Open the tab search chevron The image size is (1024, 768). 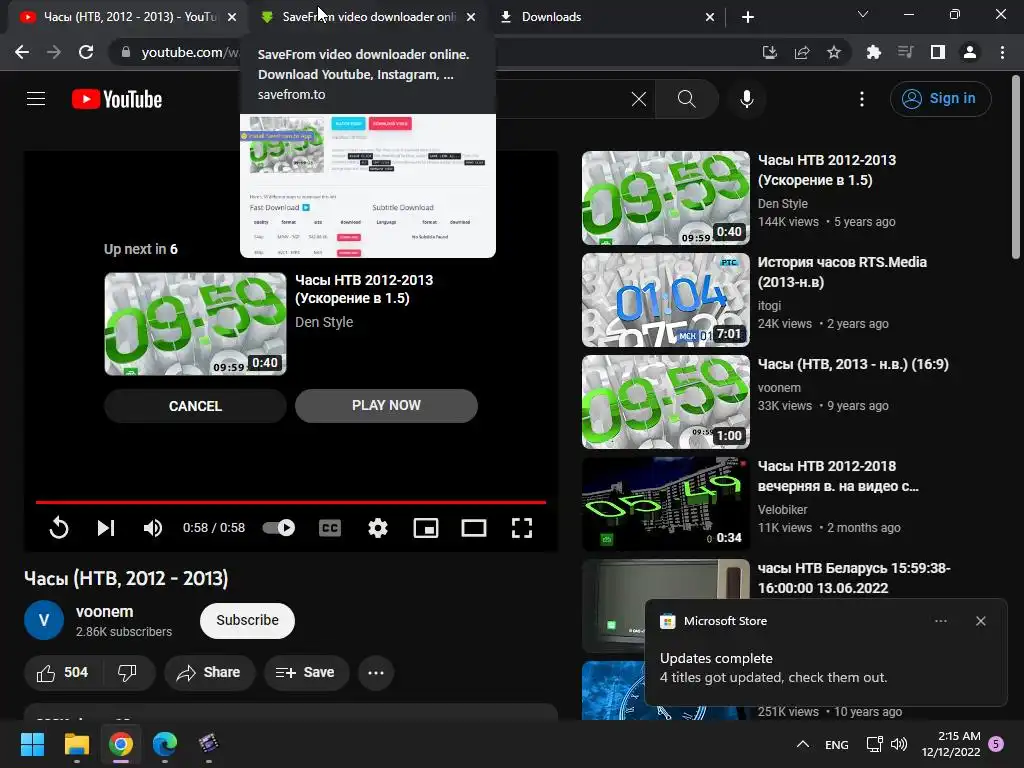pyautogui.click(x=863, y=14)
